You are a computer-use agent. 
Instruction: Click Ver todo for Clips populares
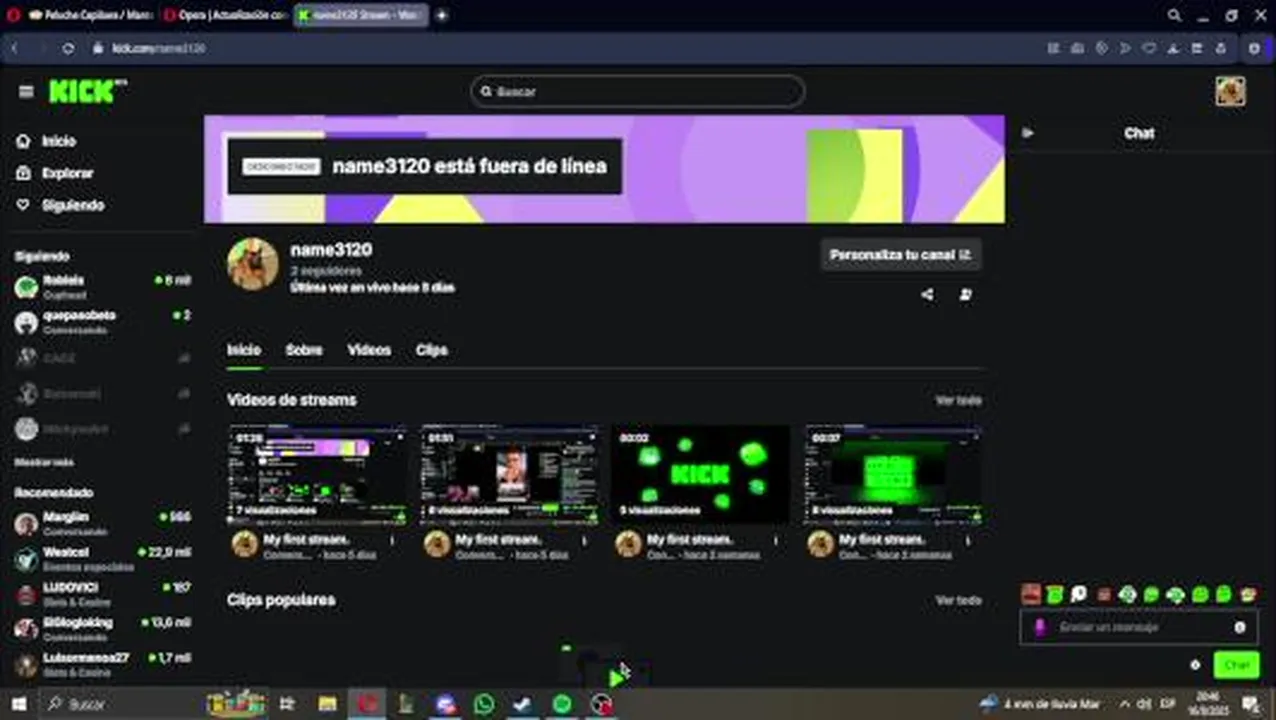point(958,600)
